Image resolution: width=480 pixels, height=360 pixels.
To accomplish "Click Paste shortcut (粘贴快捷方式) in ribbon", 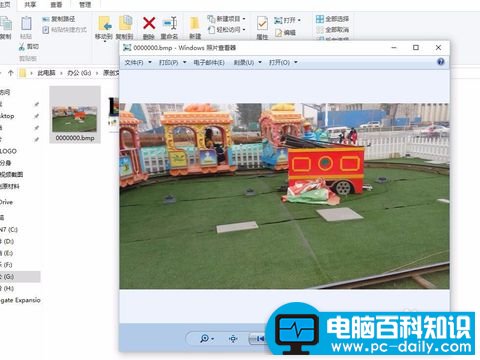I will pyautogui.click(x=64, y=30).
